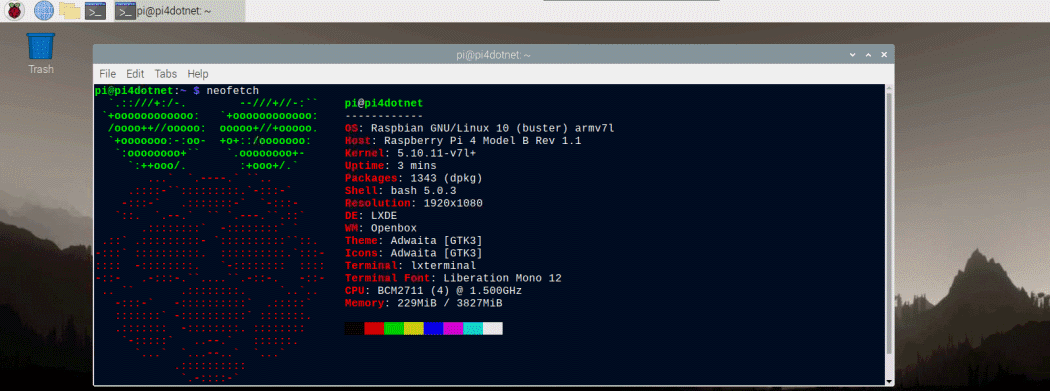This screenshot has width=1050, height=391.
Task: Click the 'pi@pi4dotnet:~ $' shell prompt
Action: tap(147, 90)
